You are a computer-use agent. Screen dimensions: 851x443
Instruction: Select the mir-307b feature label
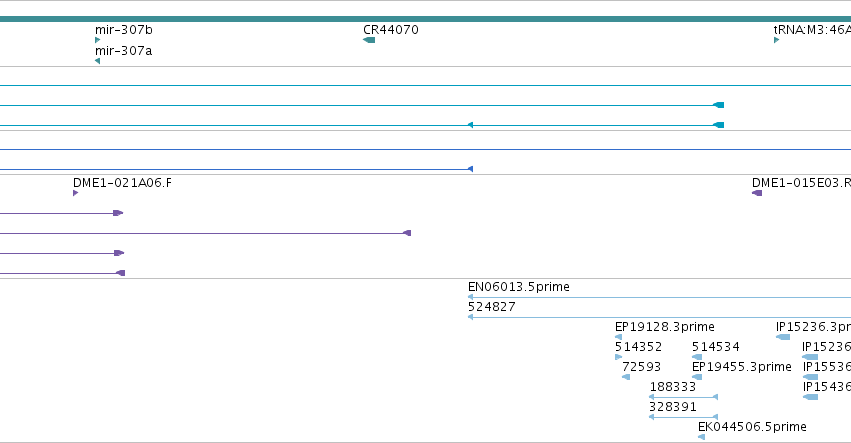(x=124, y=30)
